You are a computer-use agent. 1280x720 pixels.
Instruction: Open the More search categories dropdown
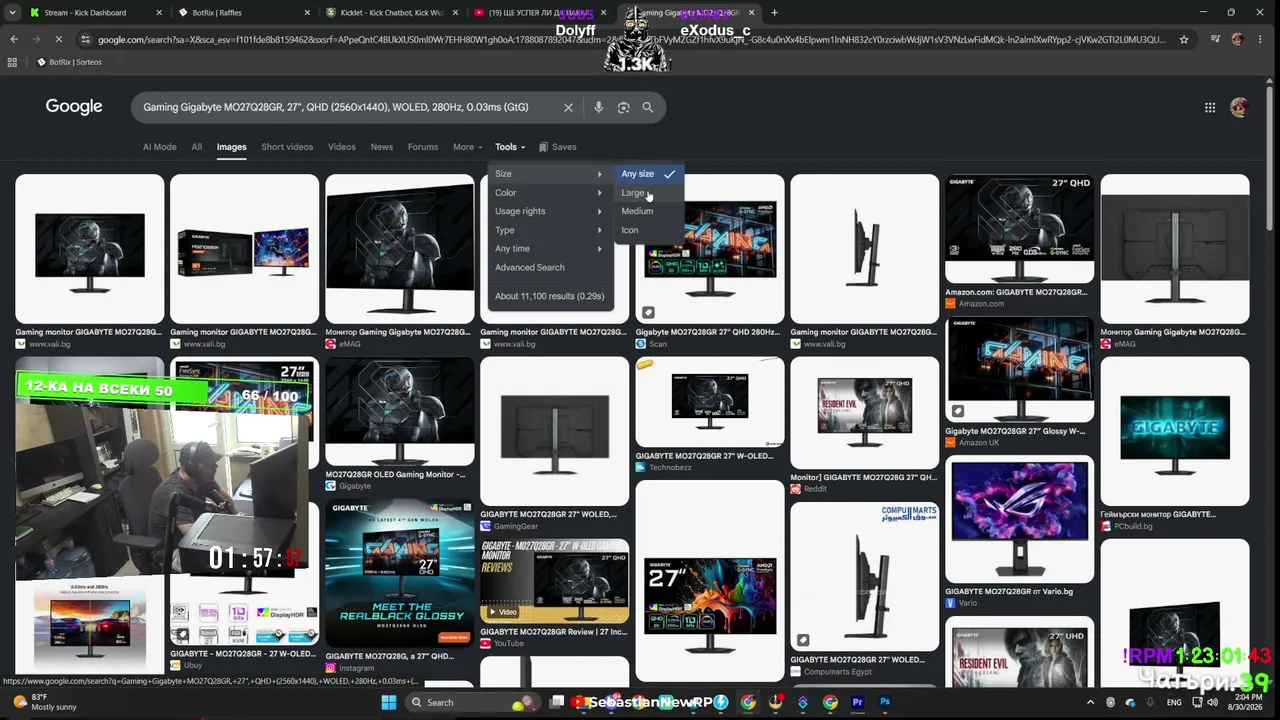point(467,147)
